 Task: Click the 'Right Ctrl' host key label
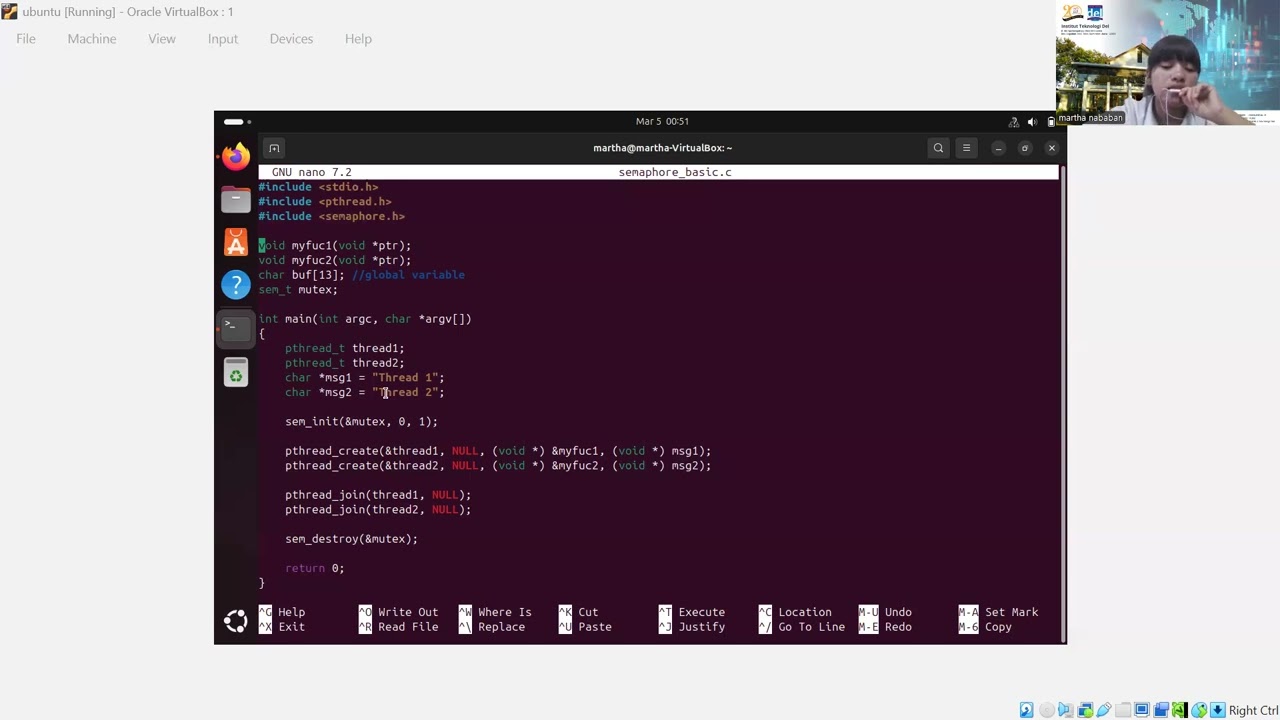(x=1254, y=711)
